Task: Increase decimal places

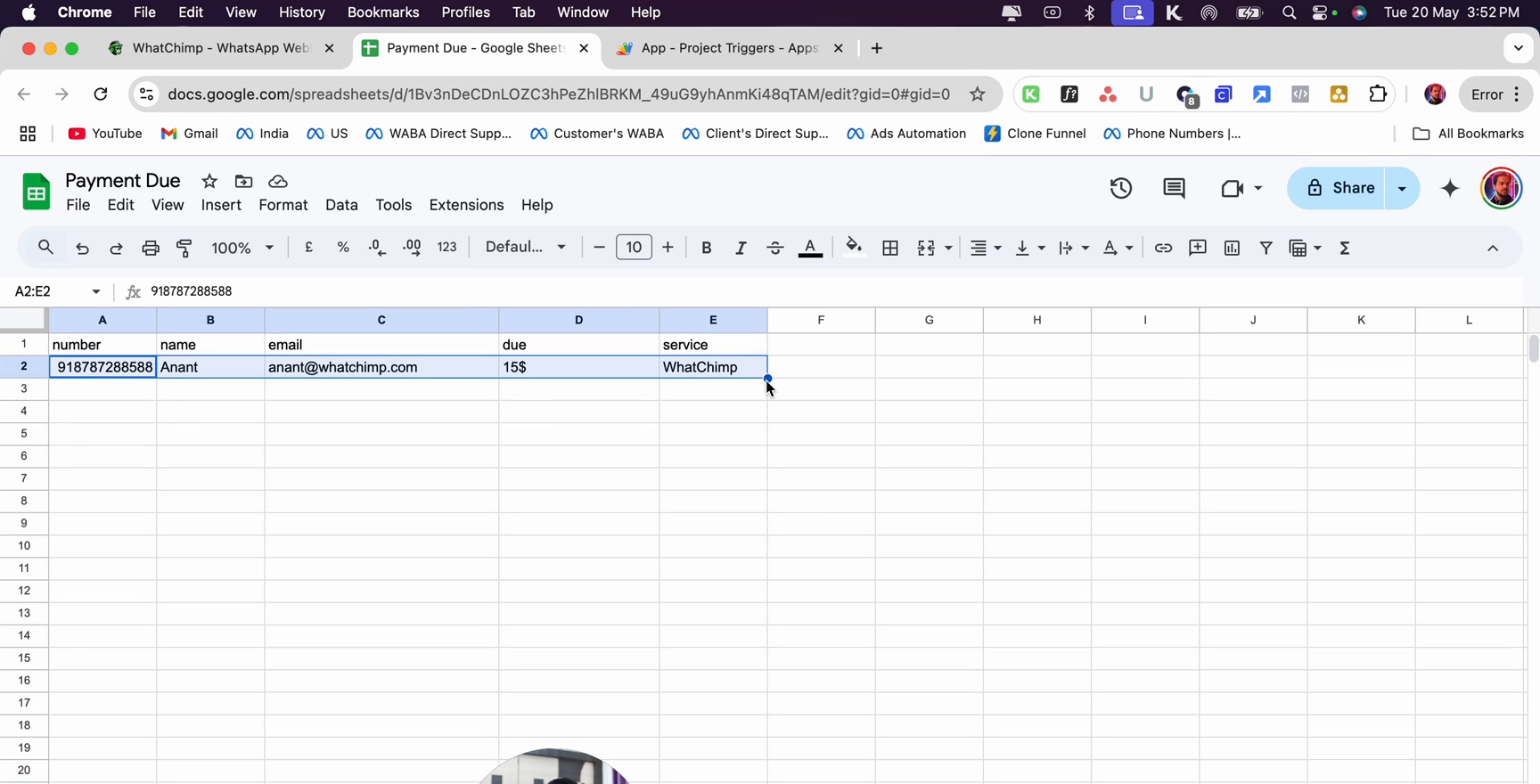Action: point(412,248)
